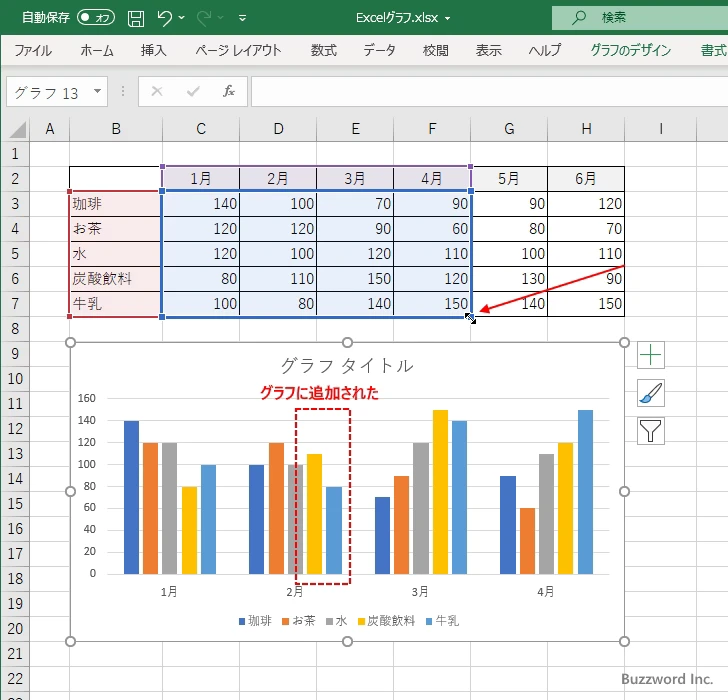Select column C header
The height and width of the screenshot is (700, 728).
[x=201, y=129]
